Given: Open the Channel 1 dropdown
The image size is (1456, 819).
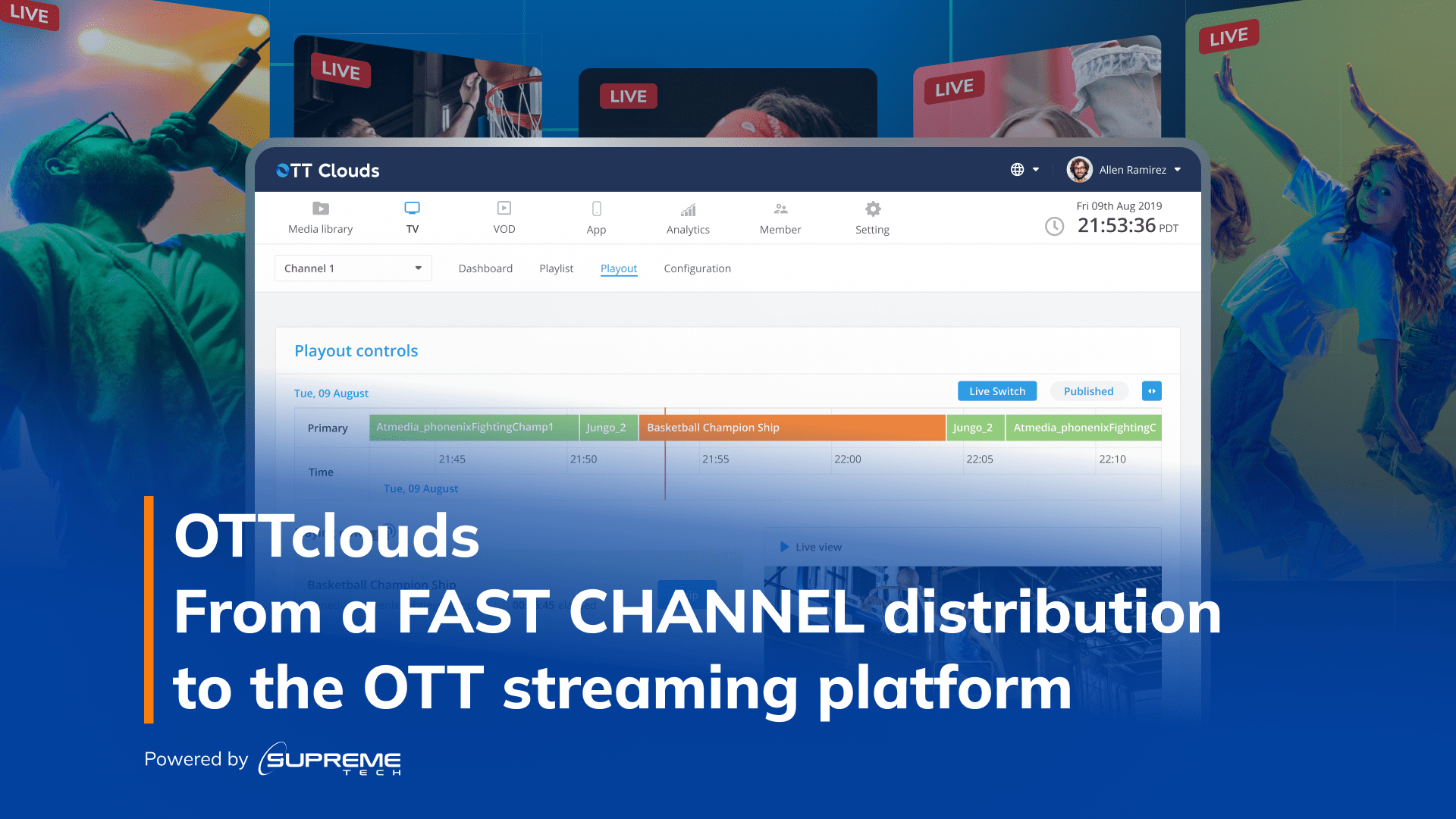Looking at the screenshot, I should point(352,268).
